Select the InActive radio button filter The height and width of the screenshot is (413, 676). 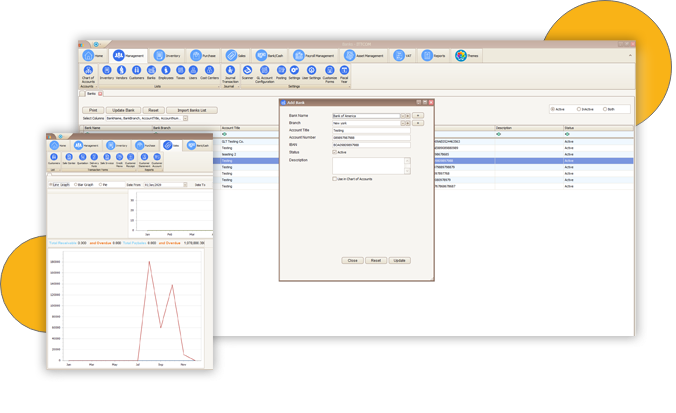[577, 109]
